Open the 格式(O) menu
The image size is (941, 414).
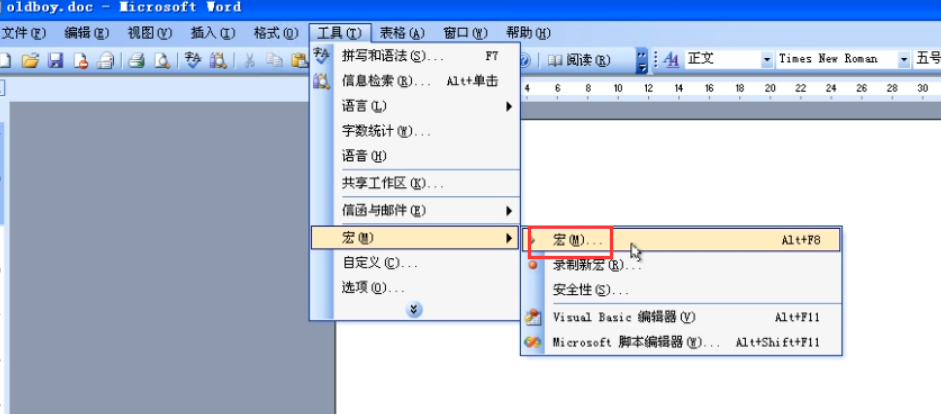[276, 32]
